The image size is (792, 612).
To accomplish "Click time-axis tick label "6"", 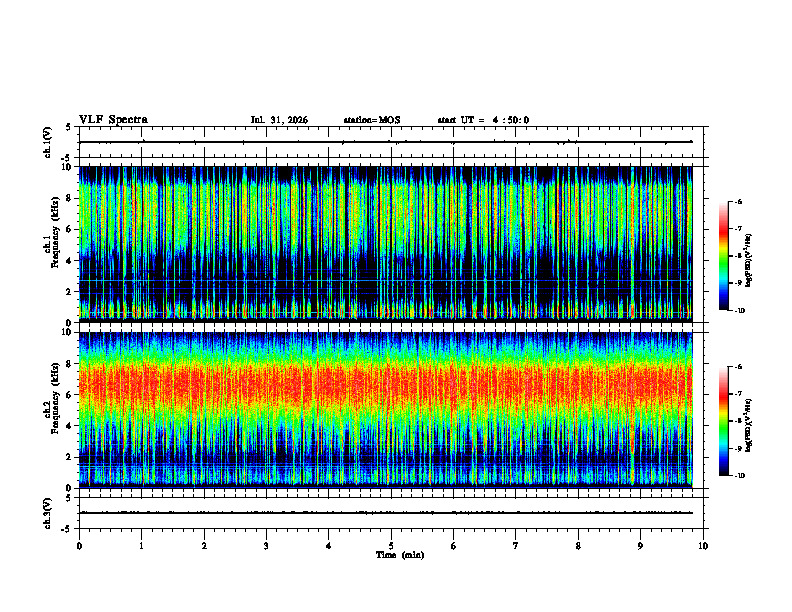I will [x=454, y=546].
